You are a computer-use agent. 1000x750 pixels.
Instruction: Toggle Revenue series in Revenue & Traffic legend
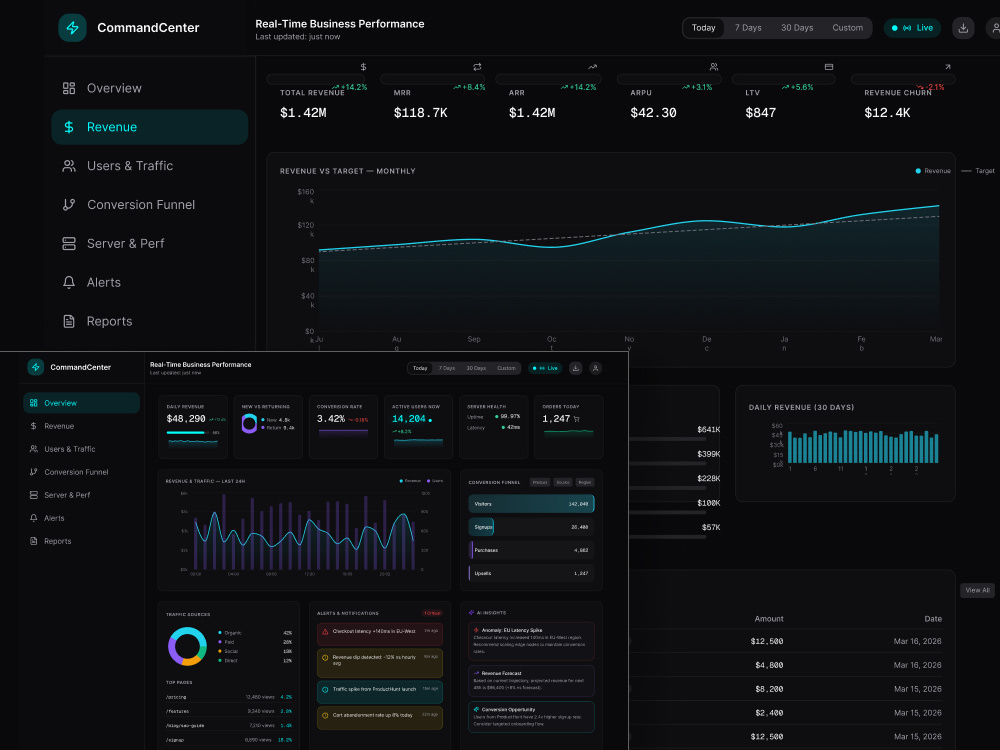click(x=410, y=481)
